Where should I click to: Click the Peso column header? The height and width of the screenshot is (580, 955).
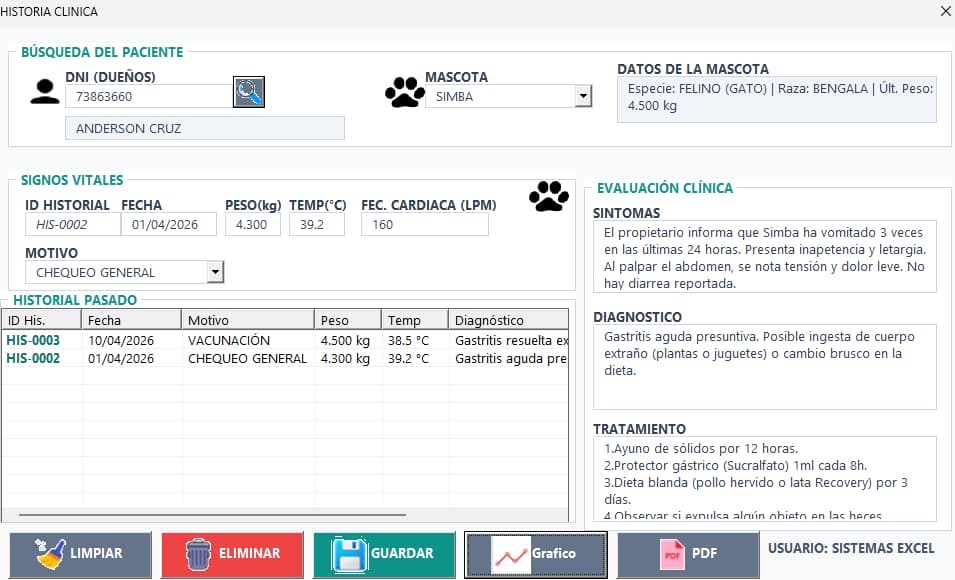tap(348, 320)
